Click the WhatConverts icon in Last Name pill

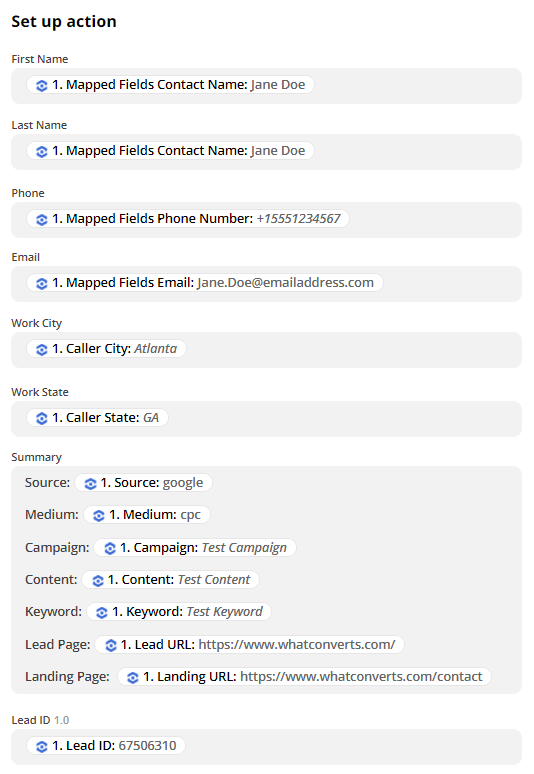point(42,152)
